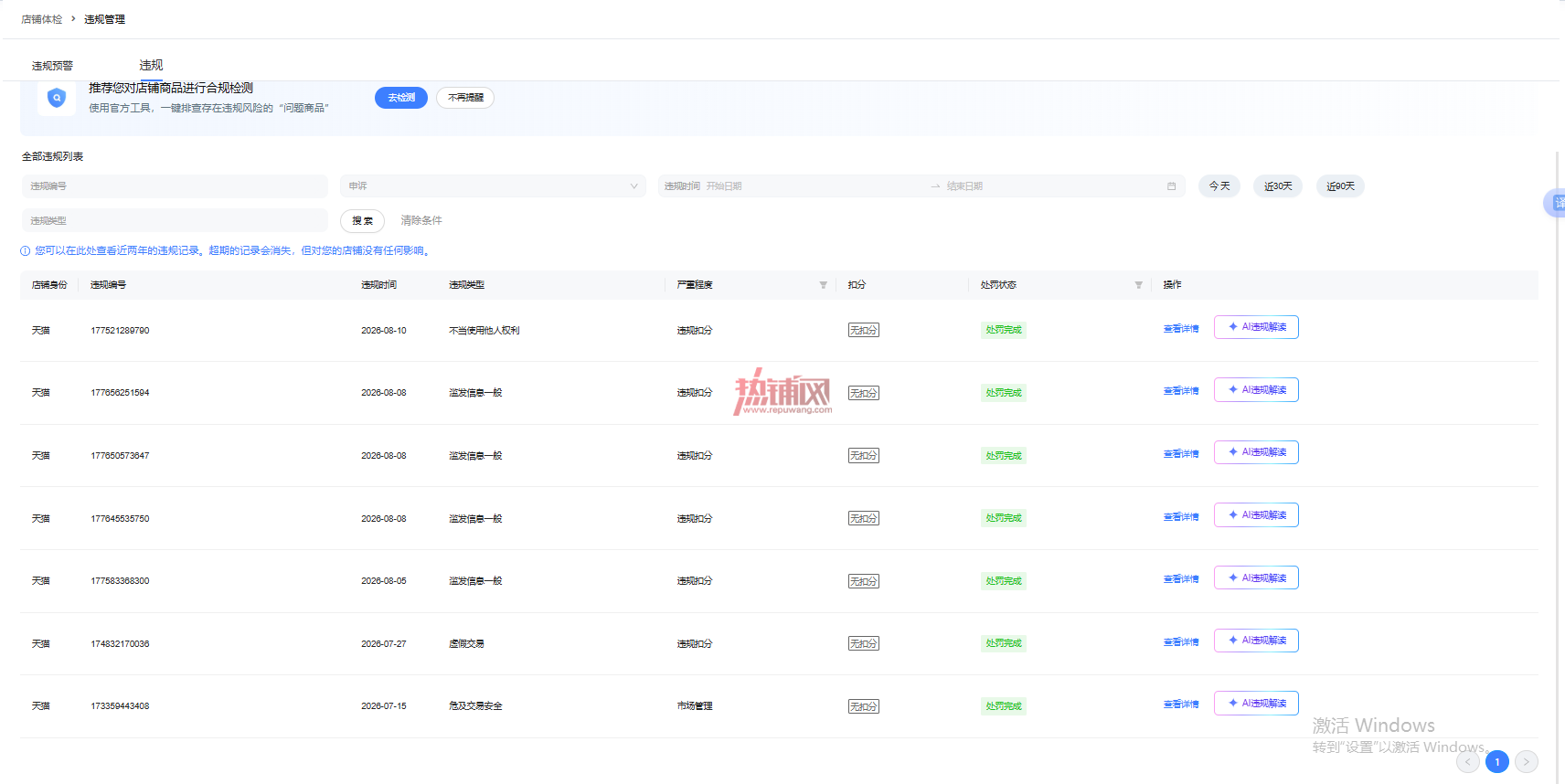1565x784 pixels.
Task: Click the date 2026-07-27
Action: click(x=384, y=644)
